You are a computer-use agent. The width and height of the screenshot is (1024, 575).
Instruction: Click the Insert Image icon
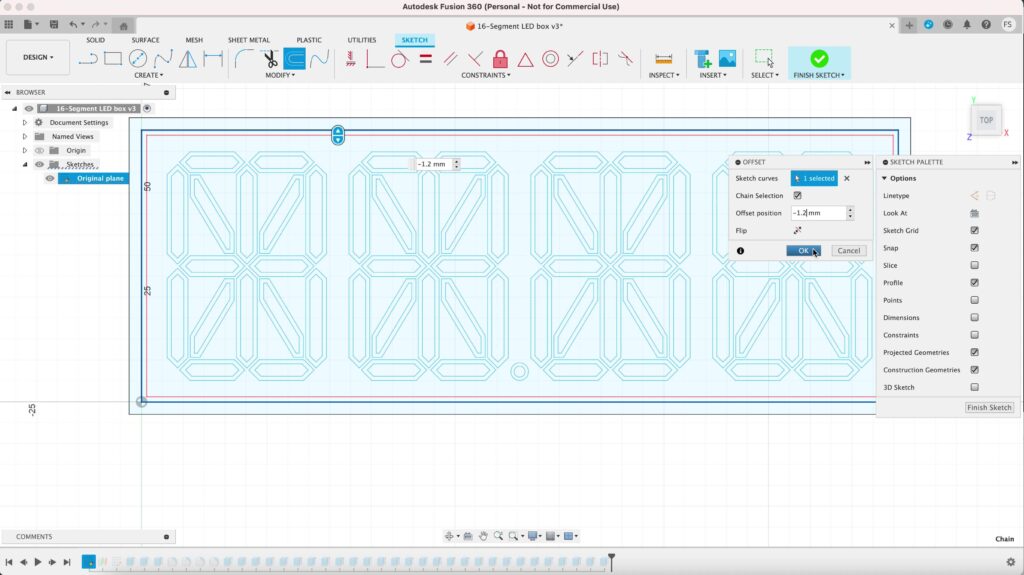coord(727,59)
